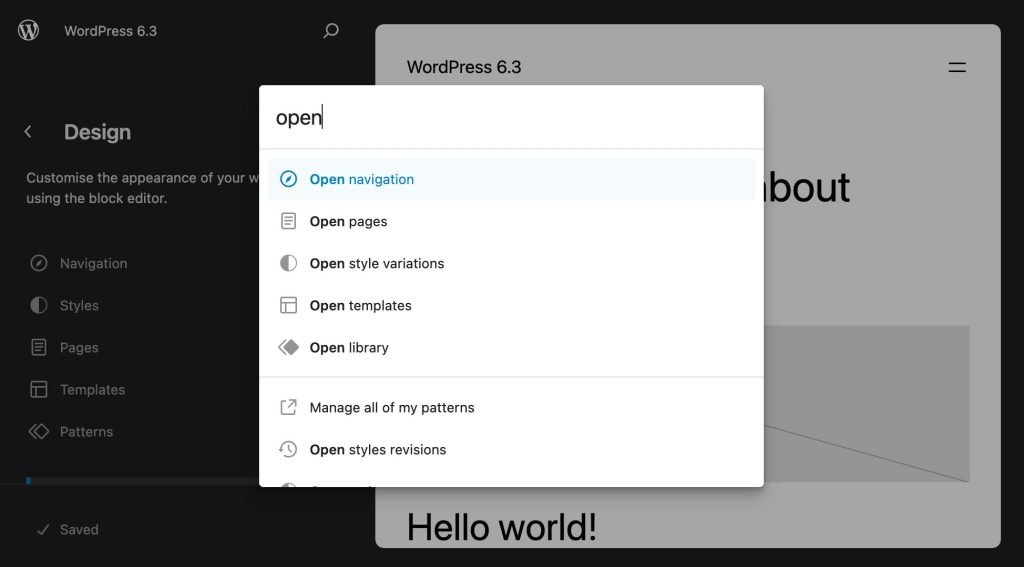The image size is (1024, 567).
Task: Select the Open style variations command
Action: [x=511, y=263]
